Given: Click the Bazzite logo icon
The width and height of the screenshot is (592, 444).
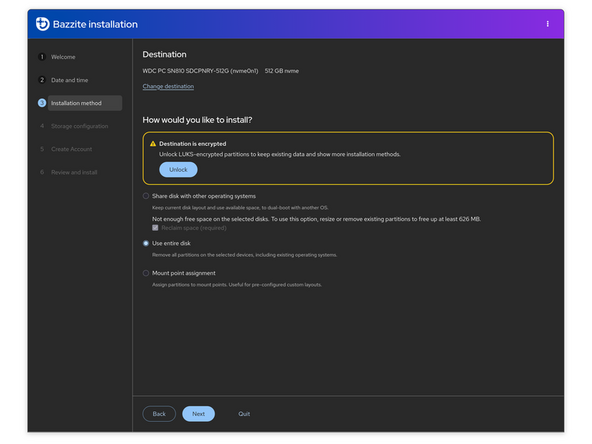Looking at the screenshot, I should pos(42,24).
